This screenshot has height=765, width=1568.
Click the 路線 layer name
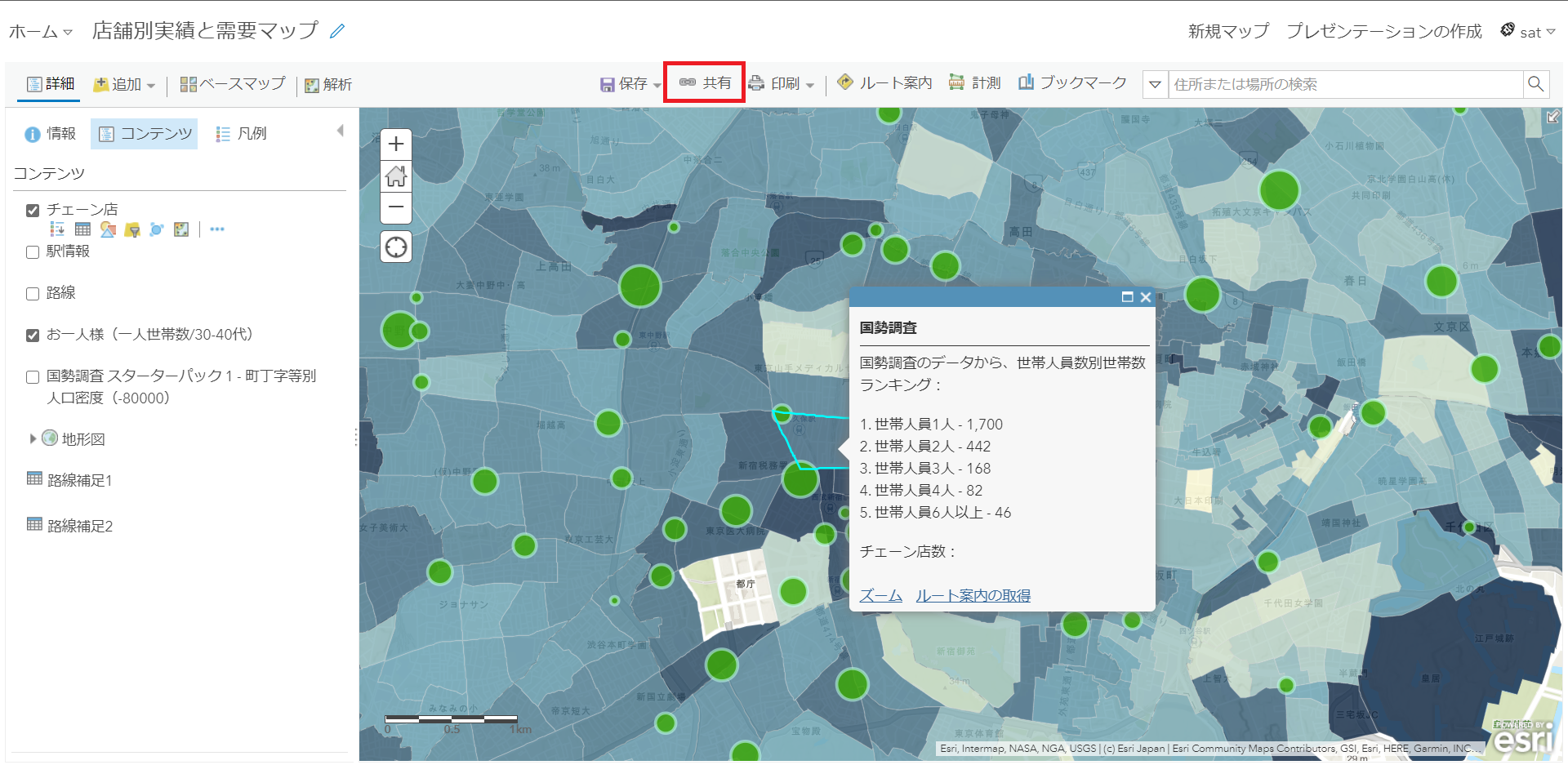point(60,293)
